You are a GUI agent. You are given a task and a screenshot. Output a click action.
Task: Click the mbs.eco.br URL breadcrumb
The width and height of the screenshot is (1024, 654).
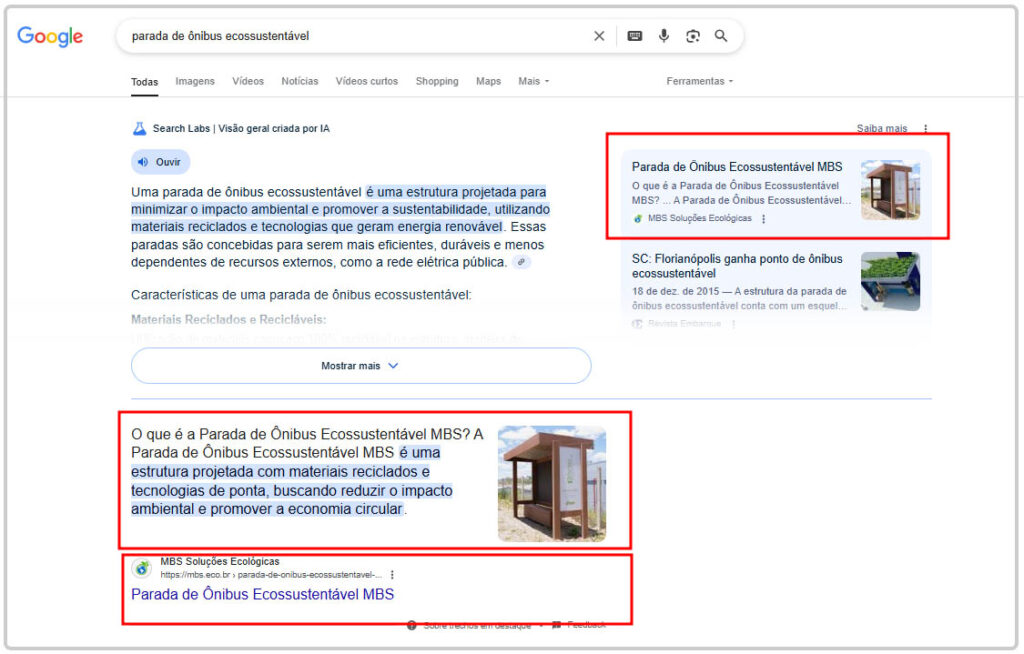(x=271, y=575)
